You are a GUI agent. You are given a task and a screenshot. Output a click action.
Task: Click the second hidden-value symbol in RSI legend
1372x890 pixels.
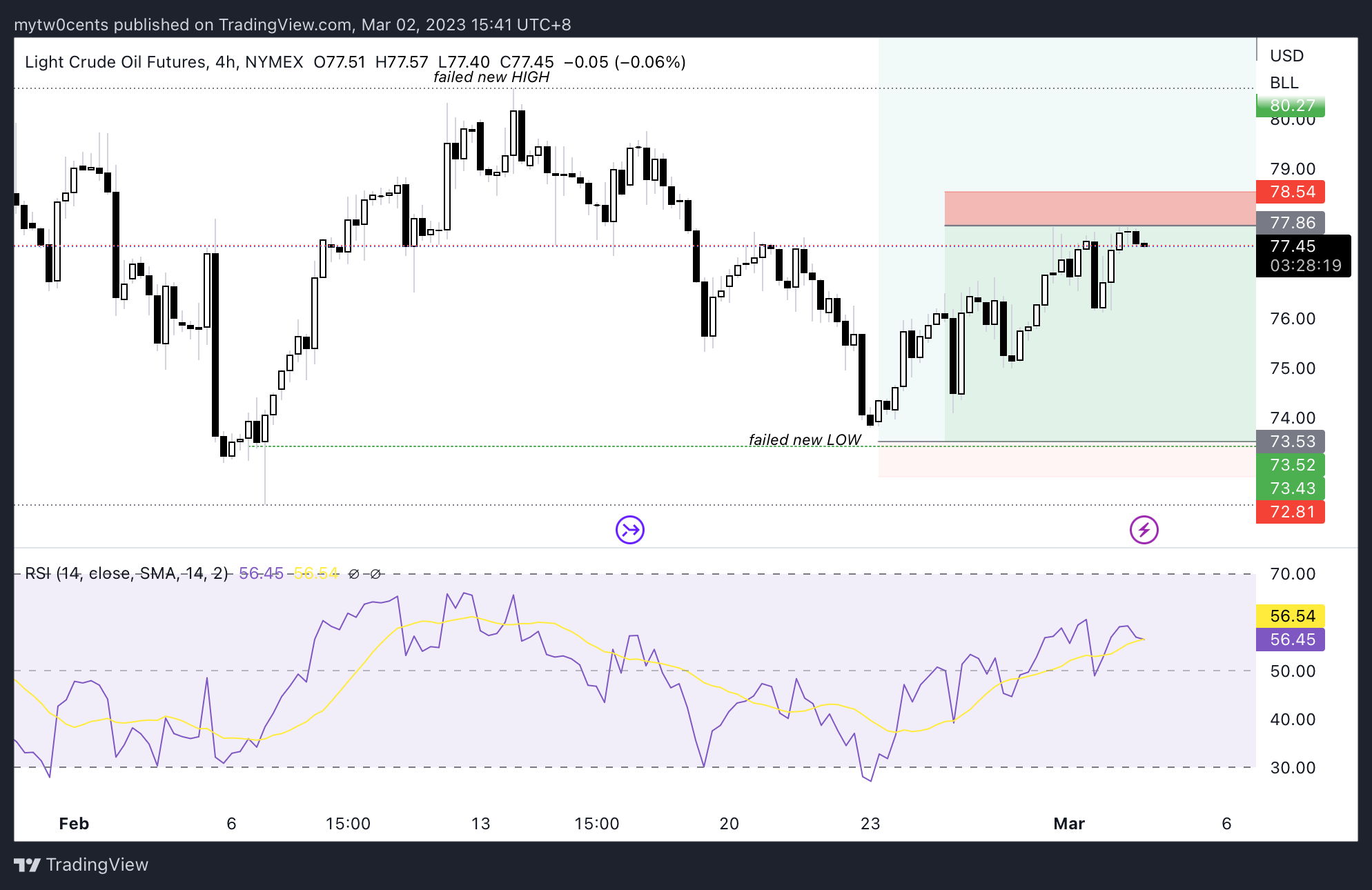click(375, 573)
